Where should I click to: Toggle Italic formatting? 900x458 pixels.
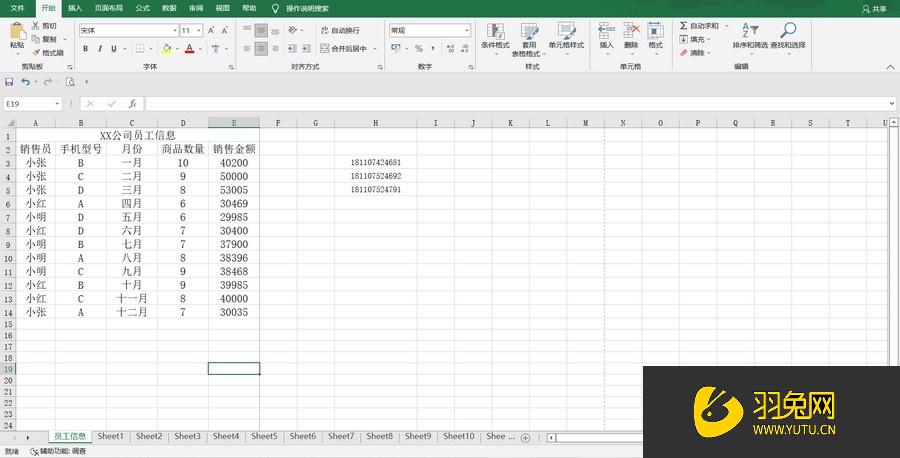click(100, 49)
